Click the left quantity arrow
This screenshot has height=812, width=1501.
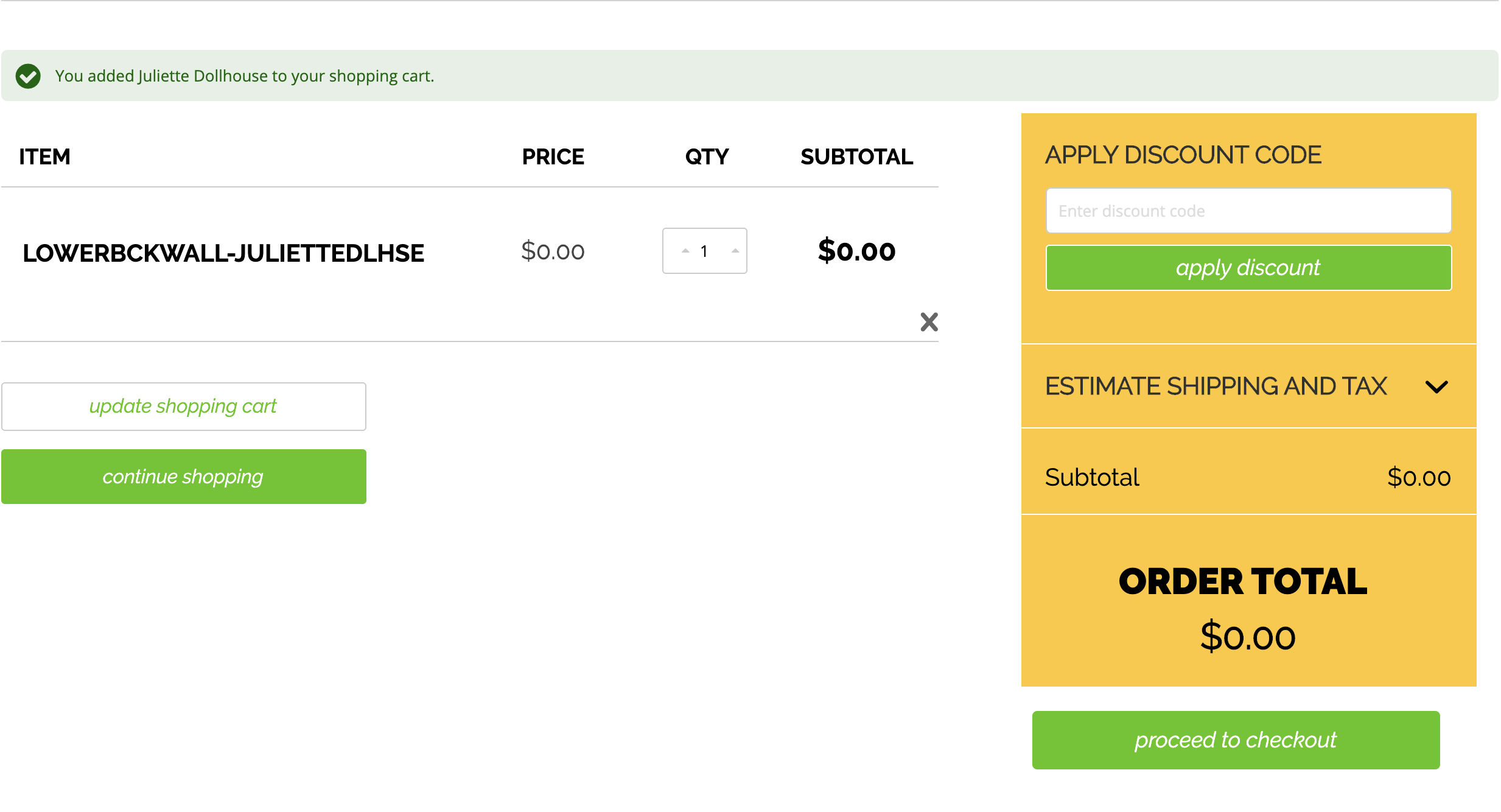click(685, 251)
